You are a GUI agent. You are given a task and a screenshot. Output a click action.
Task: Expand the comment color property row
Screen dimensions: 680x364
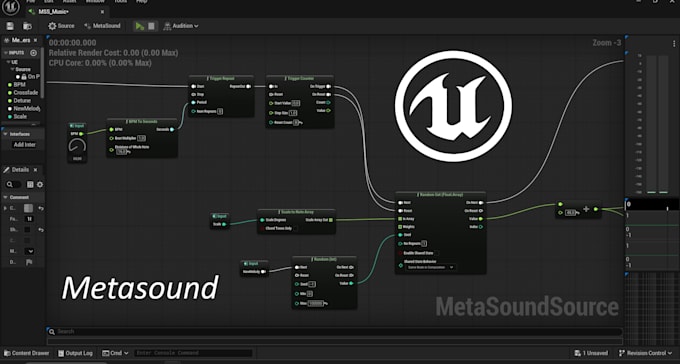pos(6,208)
